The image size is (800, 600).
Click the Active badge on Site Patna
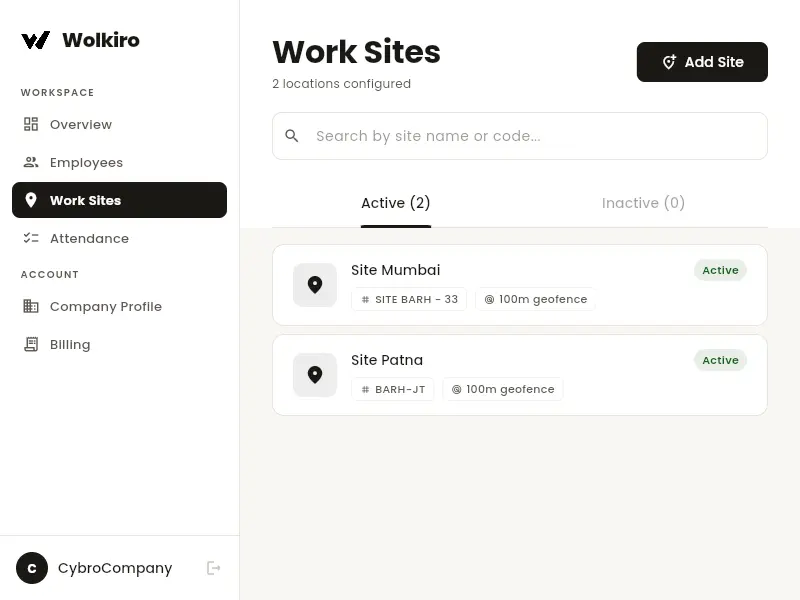pyautogui.click(x=720, y=360)
